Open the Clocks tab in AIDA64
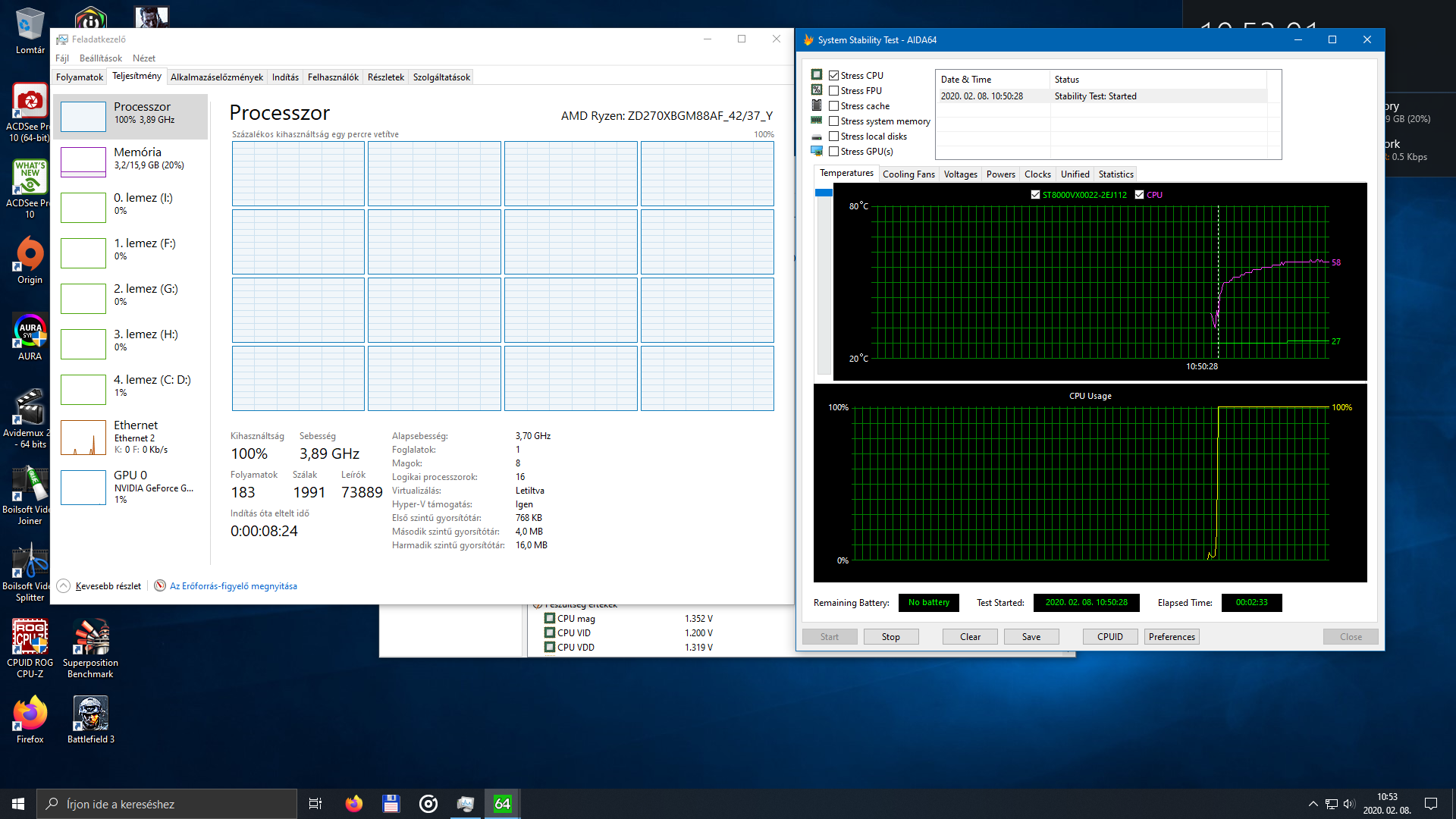 click(x=1037, y=174)
